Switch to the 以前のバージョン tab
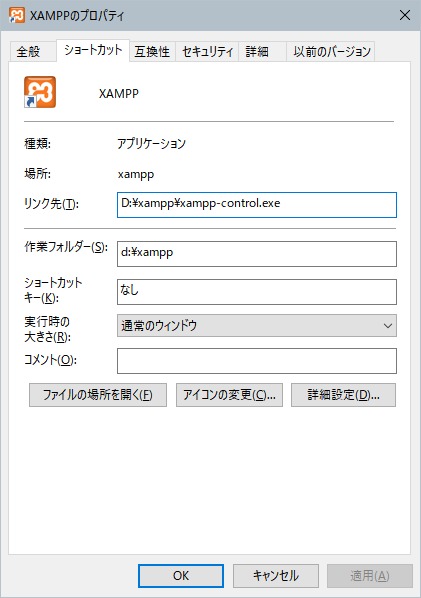Image resolution: width=421 pixels, height=598 pixels. pos(331,51)
